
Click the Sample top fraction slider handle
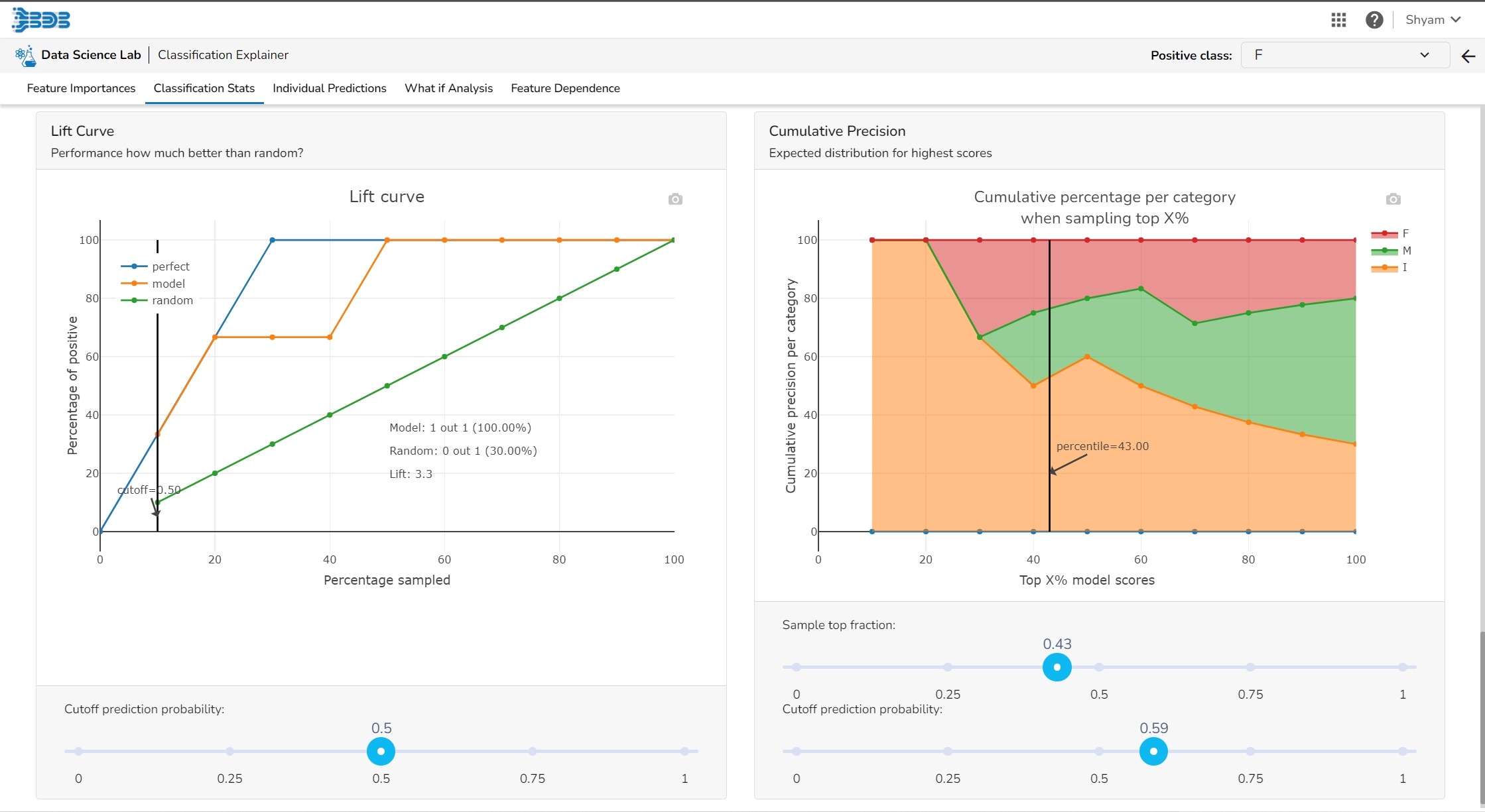[x=1057, y=667]
